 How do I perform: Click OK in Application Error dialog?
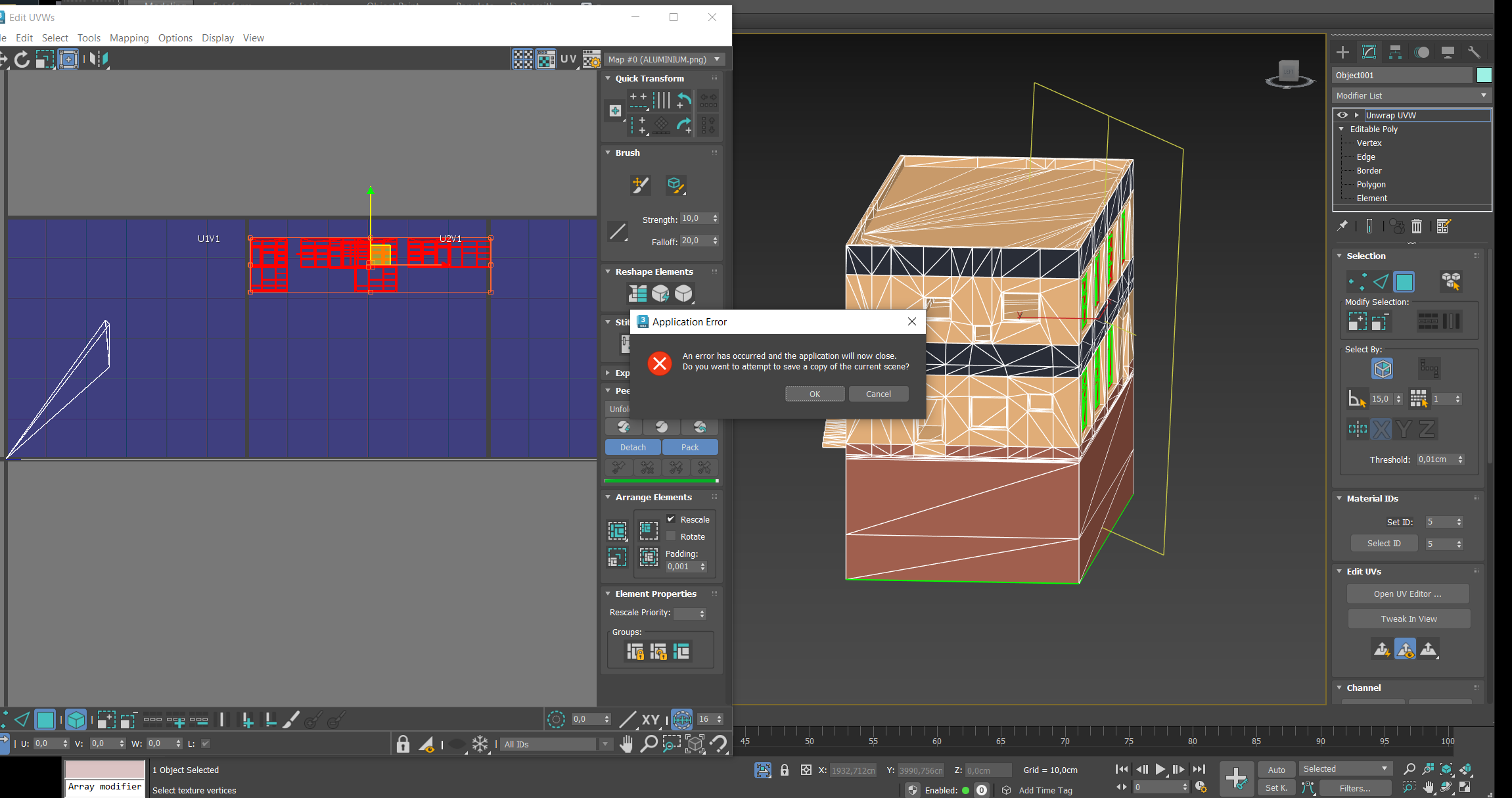click(814, 394)
